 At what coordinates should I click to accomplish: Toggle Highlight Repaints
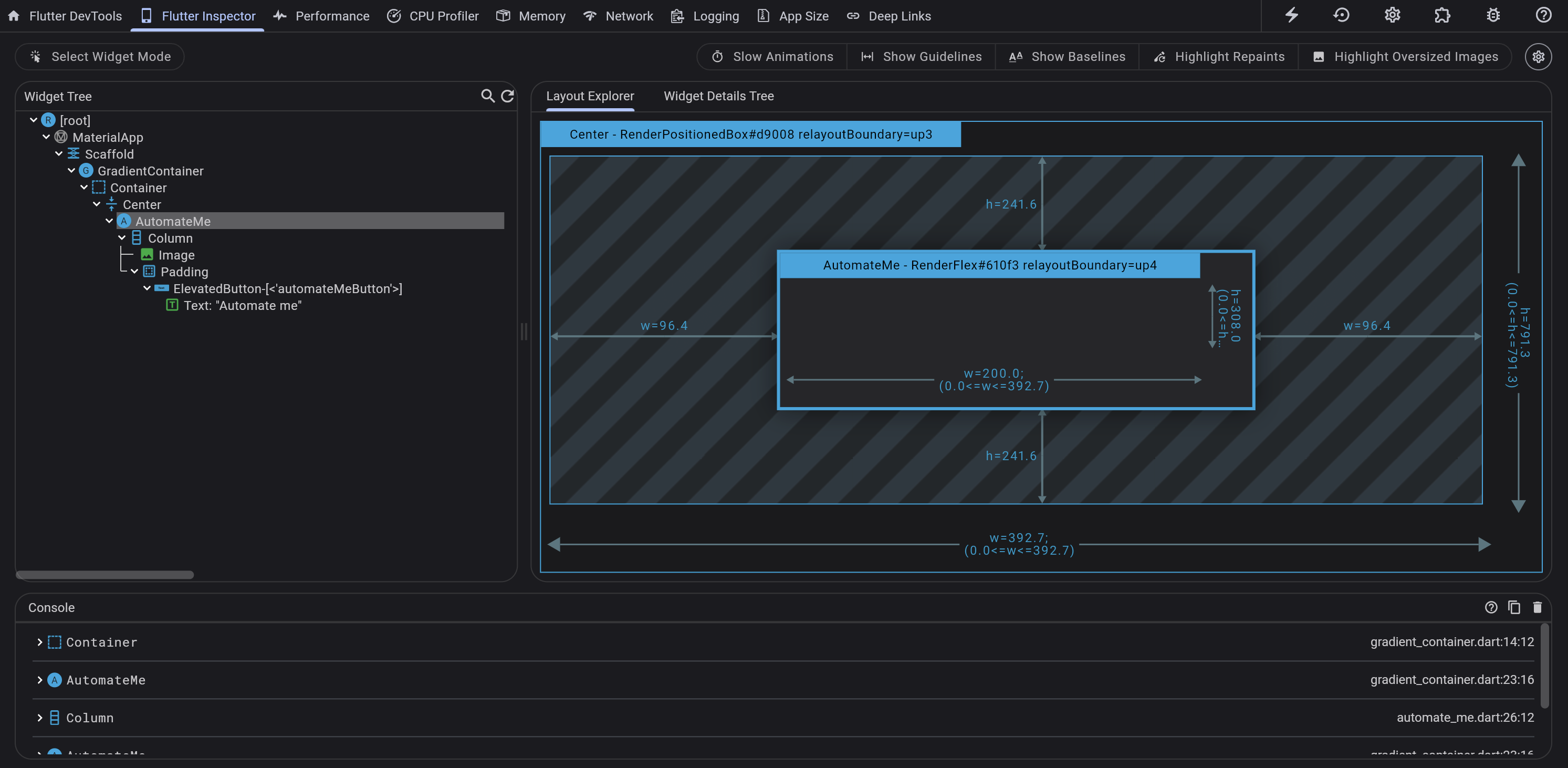(x=1219, y=57)
